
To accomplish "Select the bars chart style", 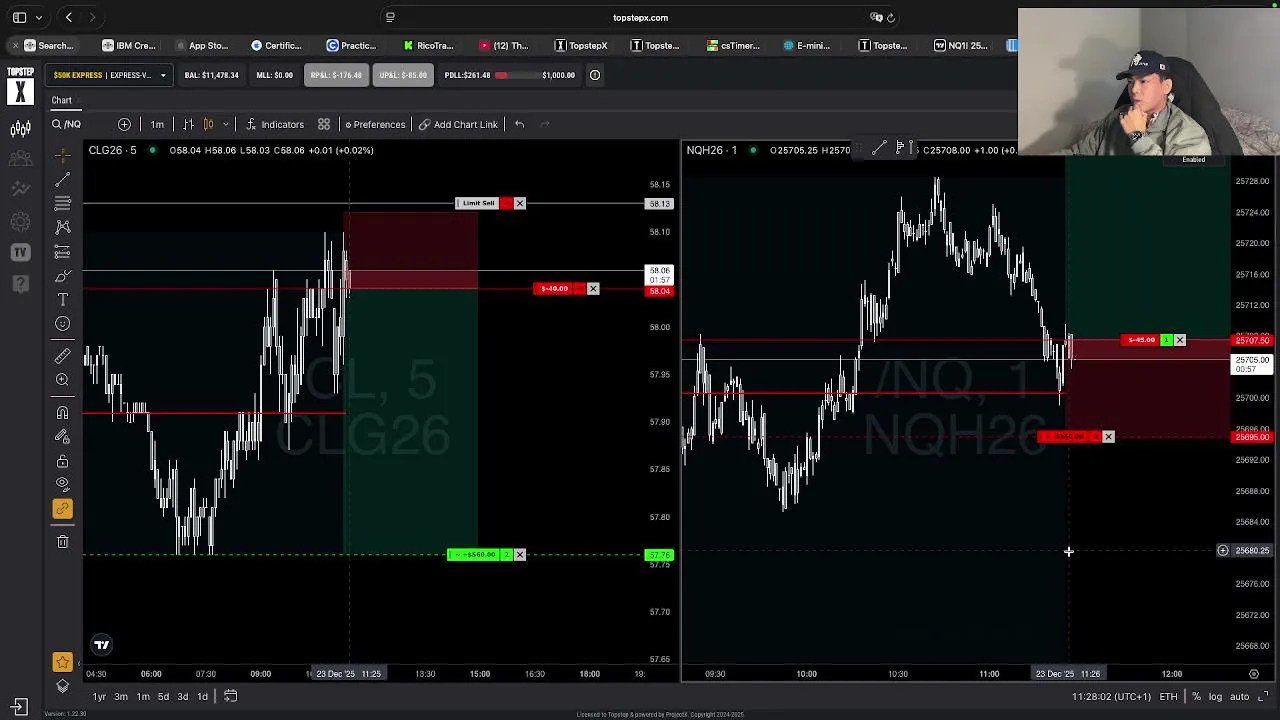I will pos(188,124).
